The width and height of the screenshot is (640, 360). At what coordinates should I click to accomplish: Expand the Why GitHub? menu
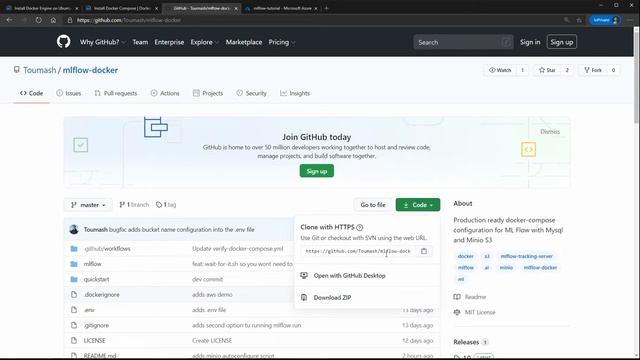tap(102, 42)
